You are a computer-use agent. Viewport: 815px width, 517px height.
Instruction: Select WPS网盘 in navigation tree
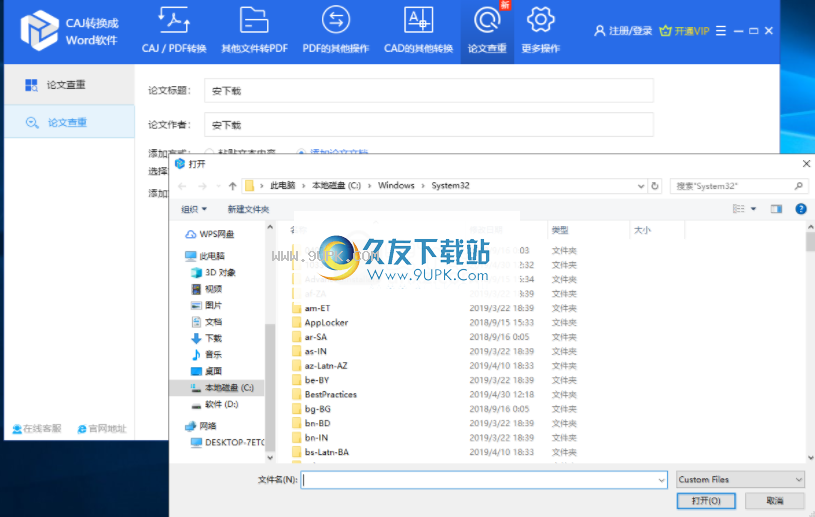[210, 234]
